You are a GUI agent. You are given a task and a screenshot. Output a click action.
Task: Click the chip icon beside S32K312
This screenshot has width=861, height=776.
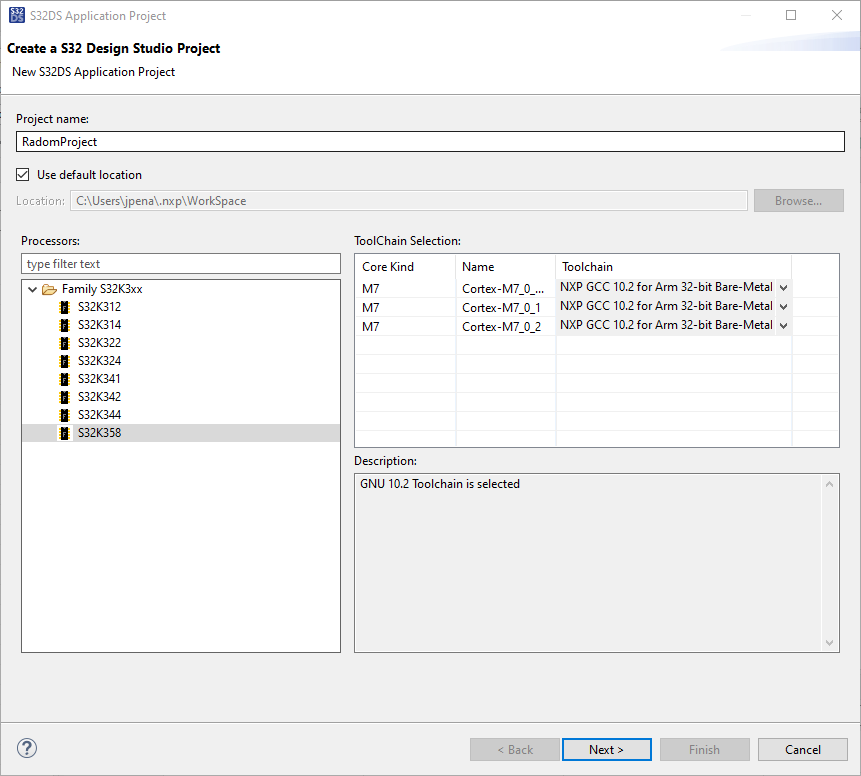point(65,306)
